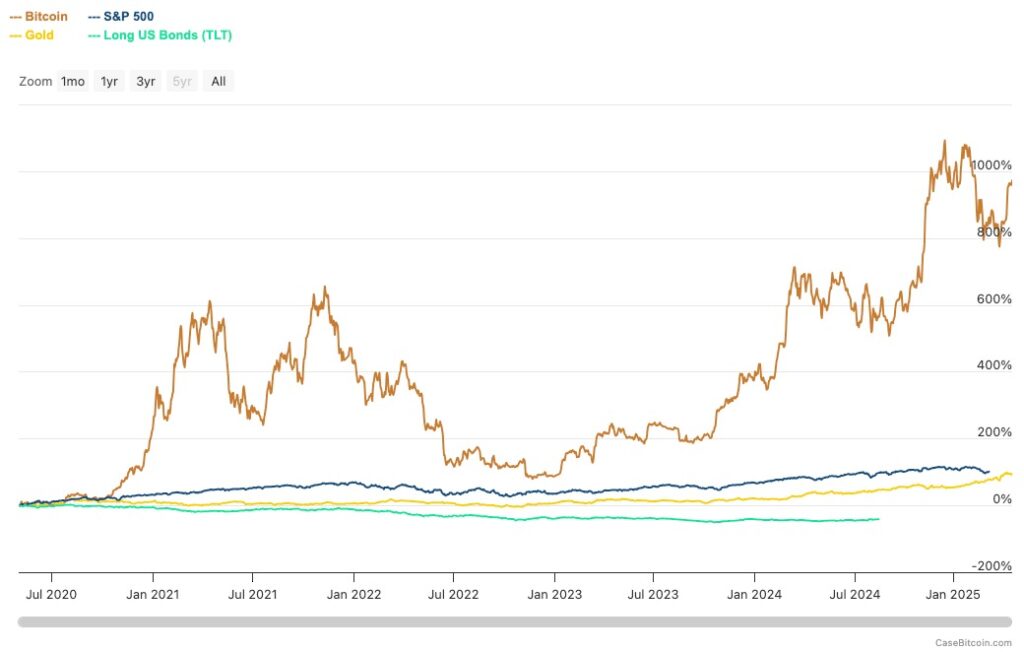Click the Jan 2021 axis tick label
This screenshot has height=652, width=1024.
(153, 595)
